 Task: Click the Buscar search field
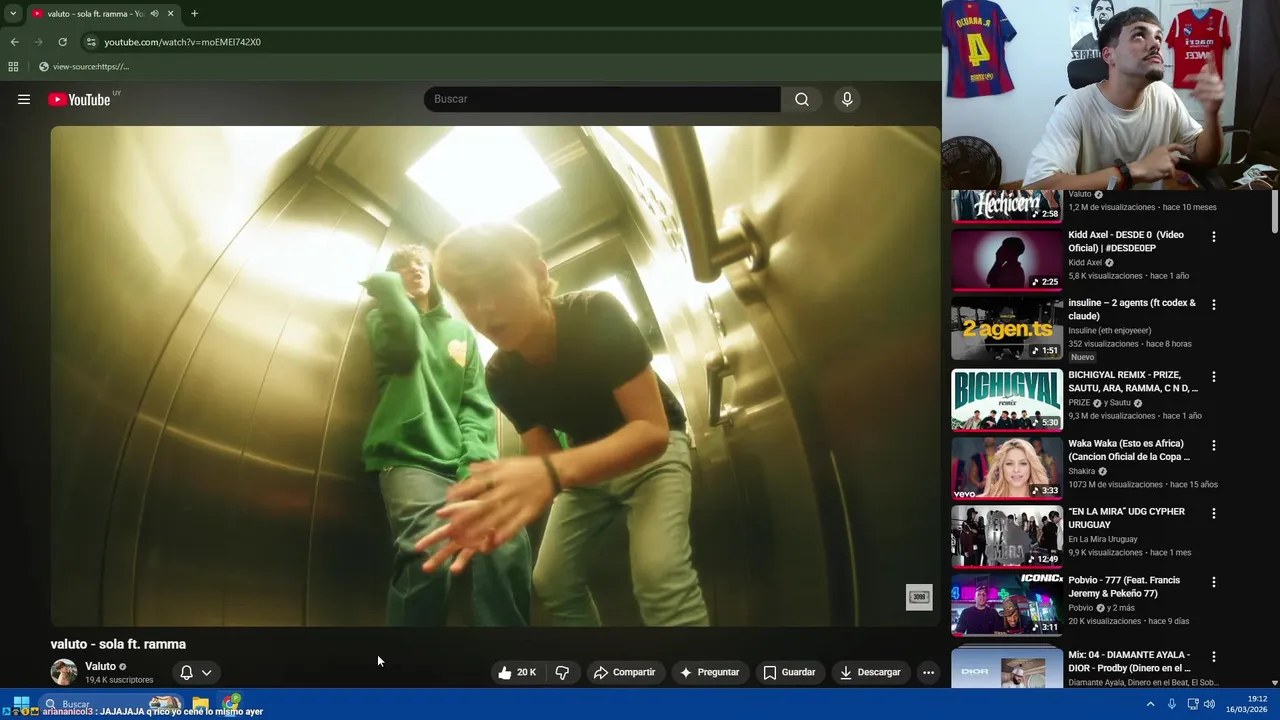(602, 99)
